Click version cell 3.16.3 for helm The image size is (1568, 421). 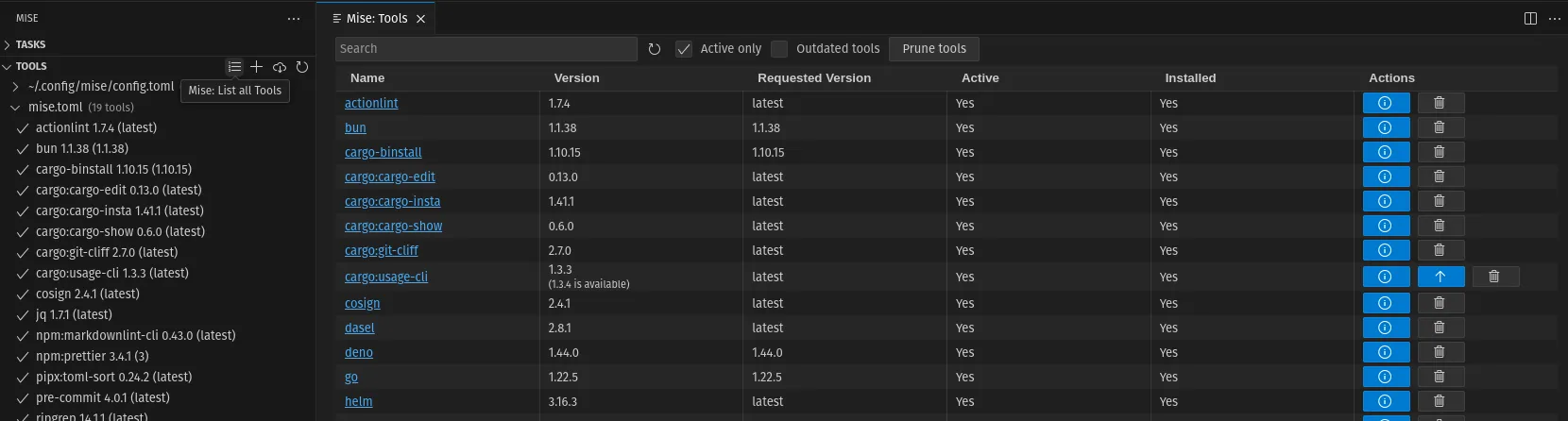point(564,401)
